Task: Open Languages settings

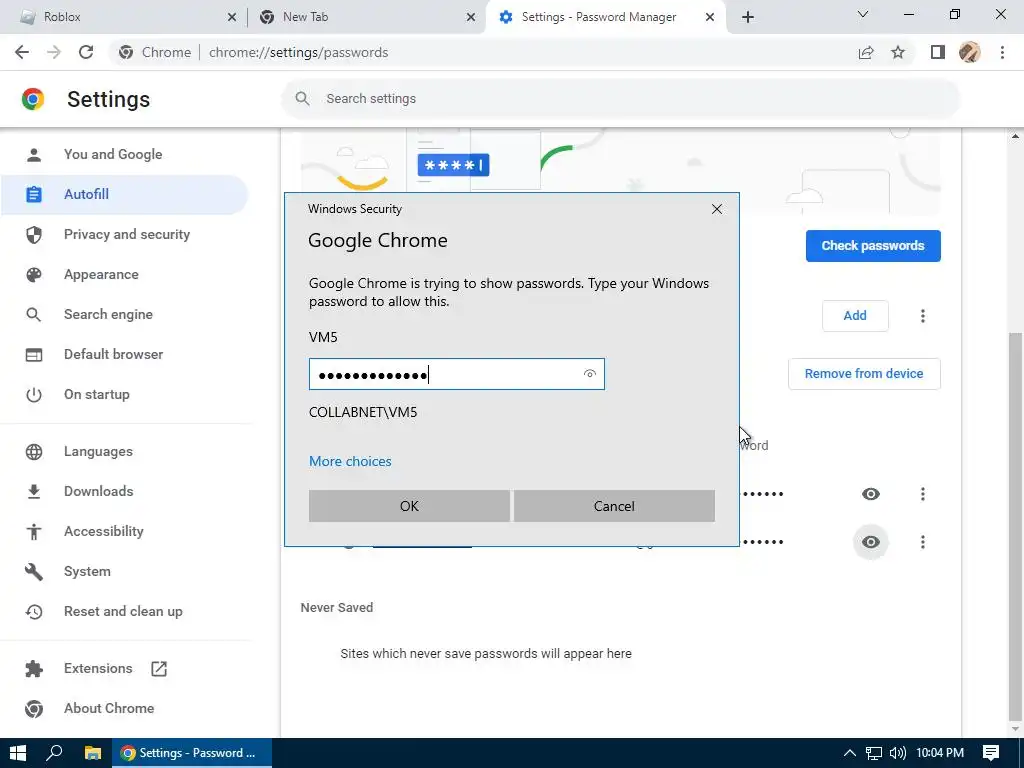Action: [124, 451]
